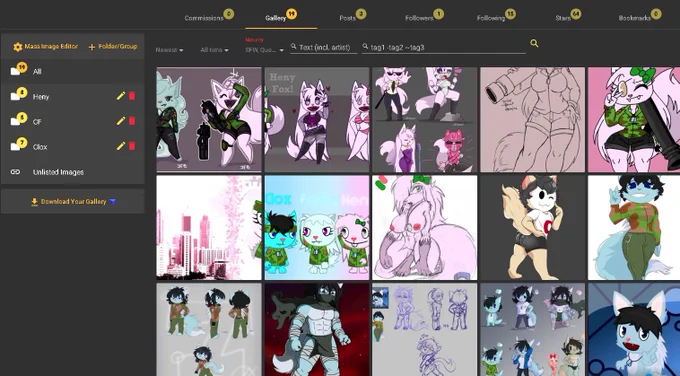Open four-panel pink character collage thumbnail
This screenshot has height=376, width=680.
click(x=425, y=120)
